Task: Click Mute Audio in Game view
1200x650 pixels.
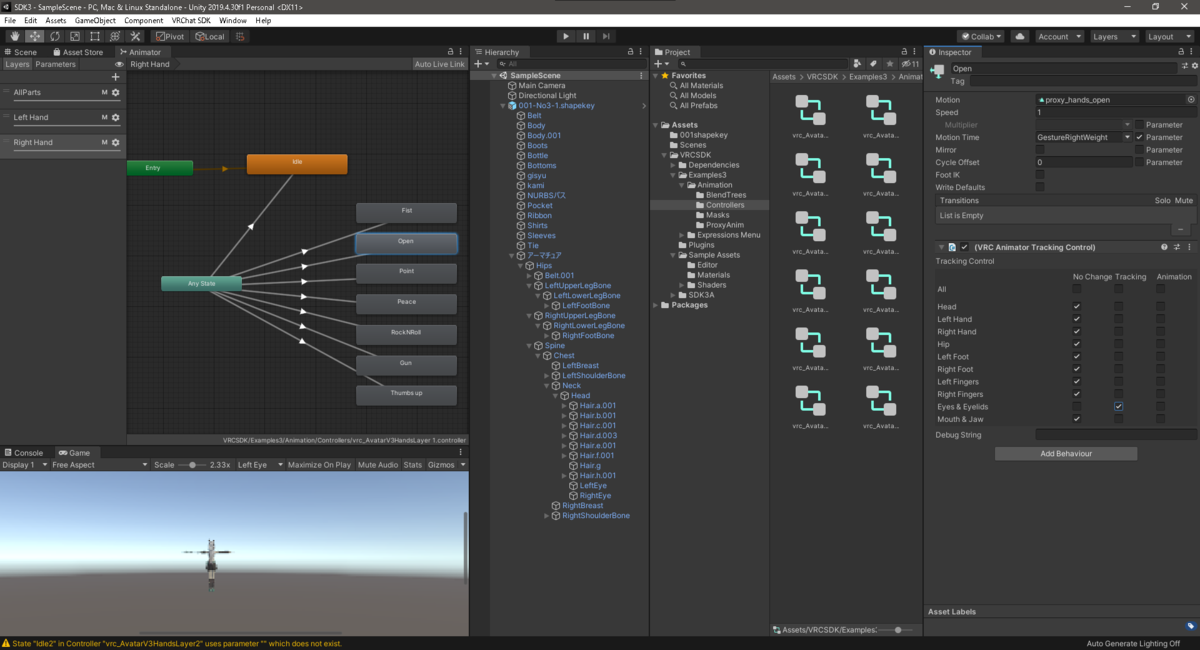Action: point(378,465)
